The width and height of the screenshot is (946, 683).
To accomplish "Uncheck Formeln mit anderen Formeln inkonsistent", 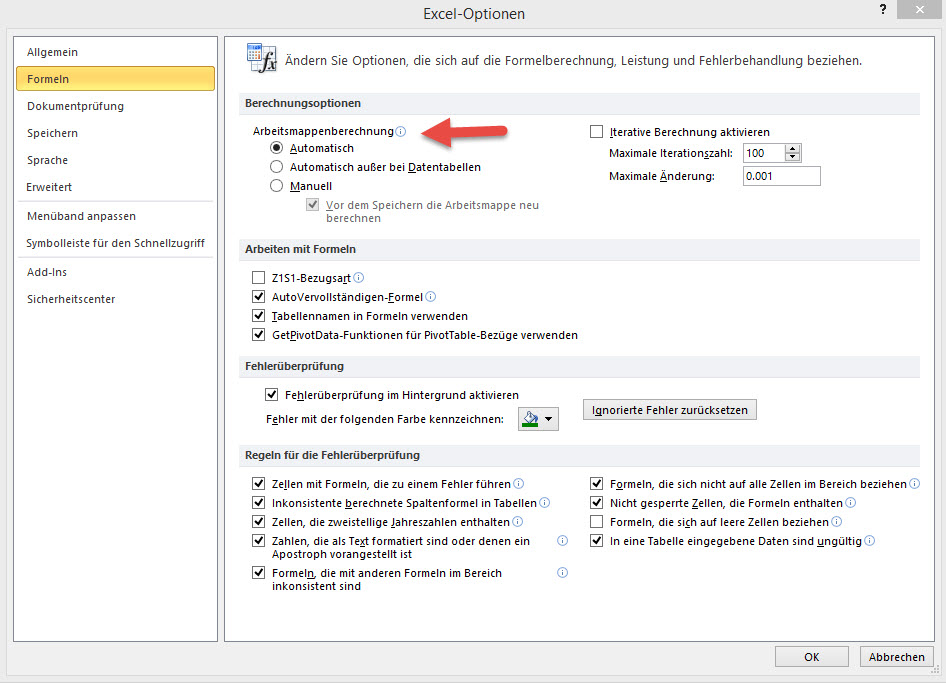I will coord(258,572).
